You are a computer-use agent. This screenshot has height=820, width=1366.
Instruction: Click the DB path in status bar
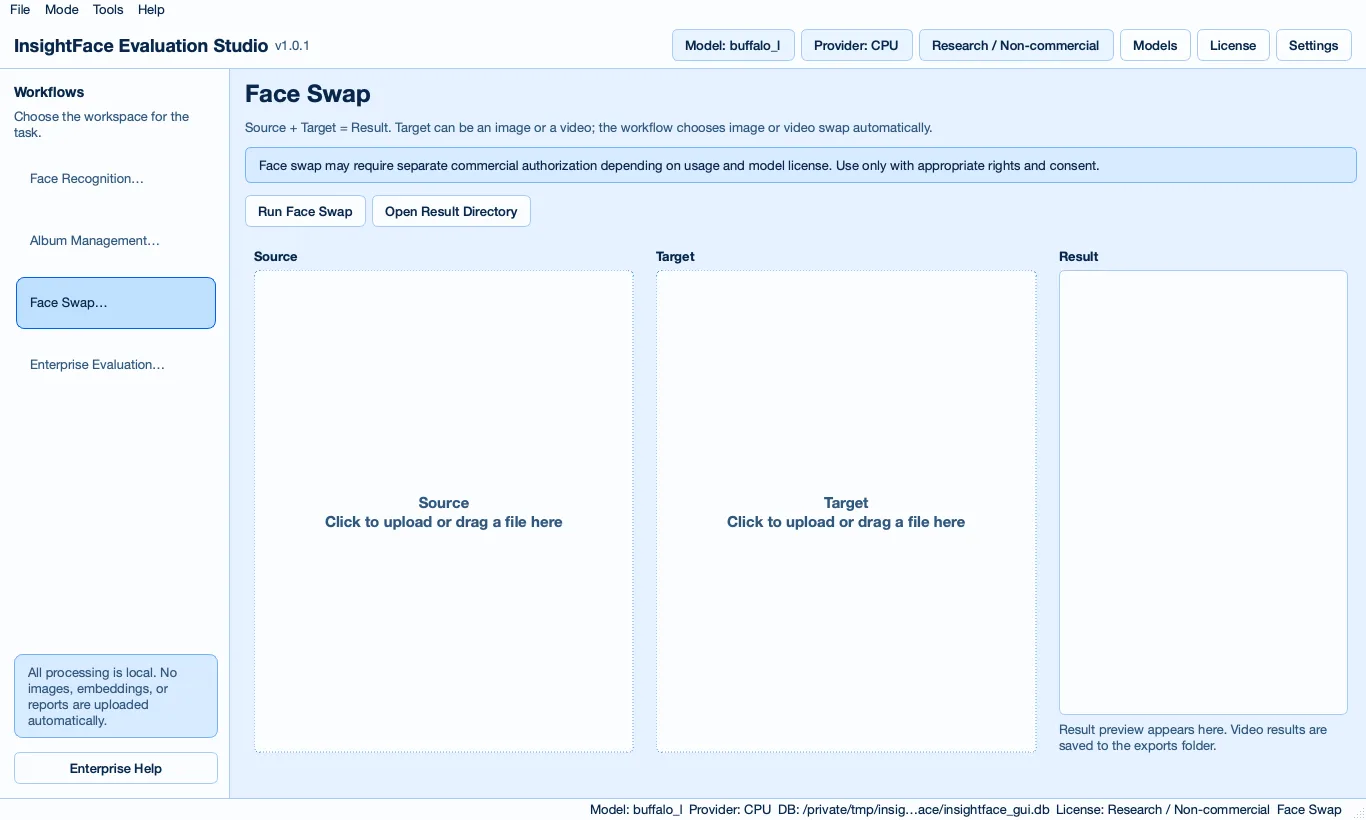914,810
